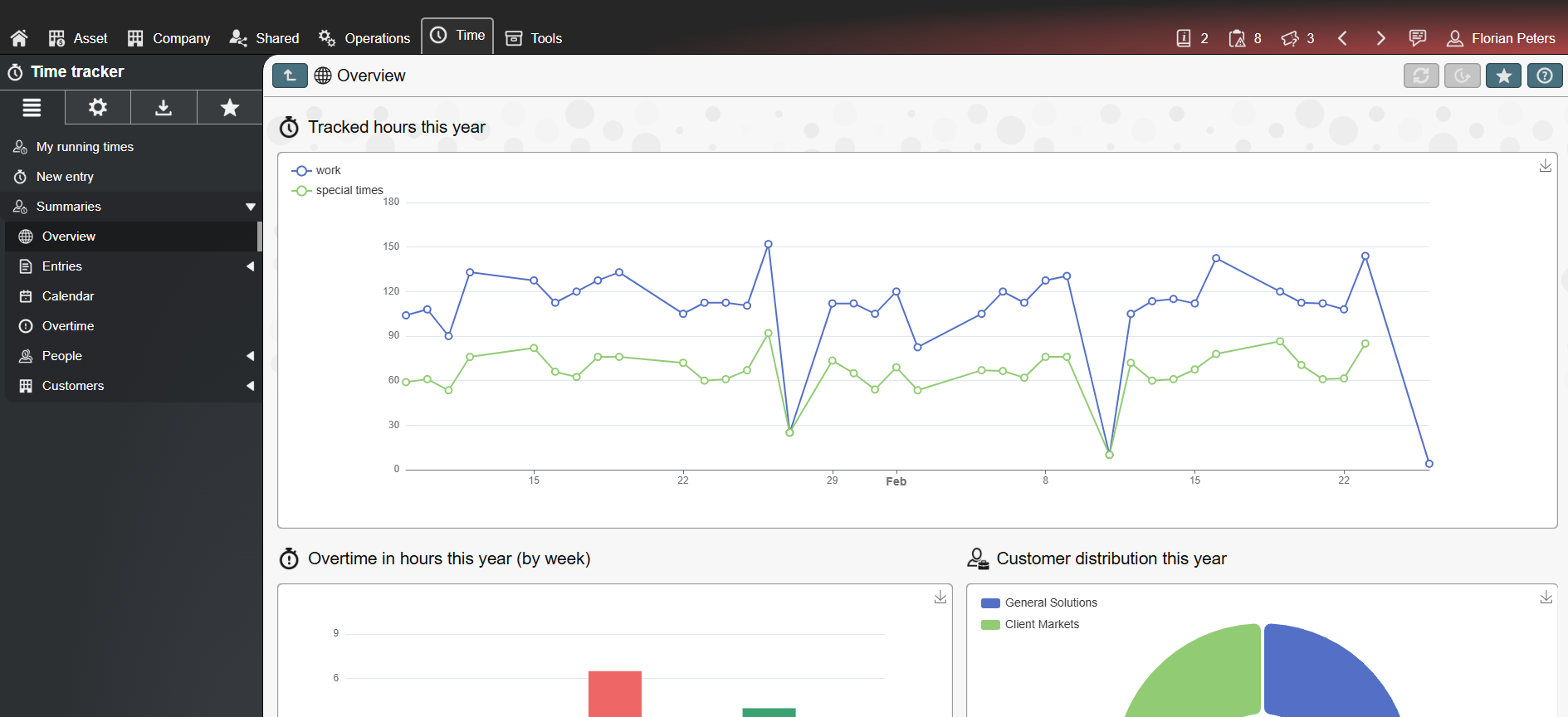Click the auto-refresh timer button
The height and width of the screenshot is (717, 1568).
click(1463, 76)
